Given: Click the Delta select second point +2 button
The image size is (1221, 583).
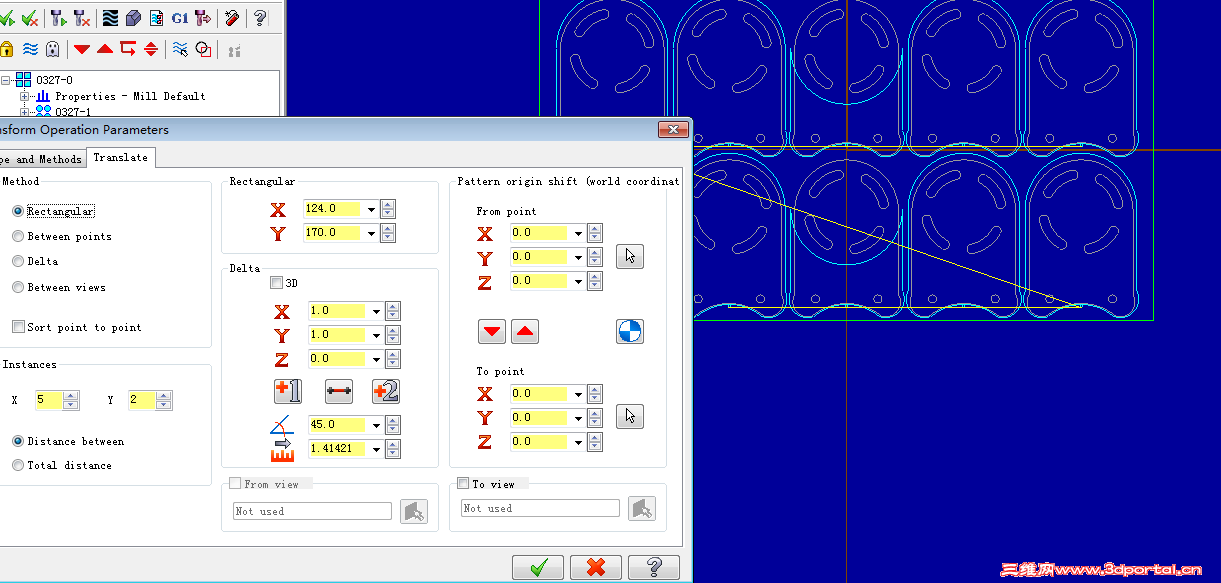Looking at the screenshot, I should [386, 392].
